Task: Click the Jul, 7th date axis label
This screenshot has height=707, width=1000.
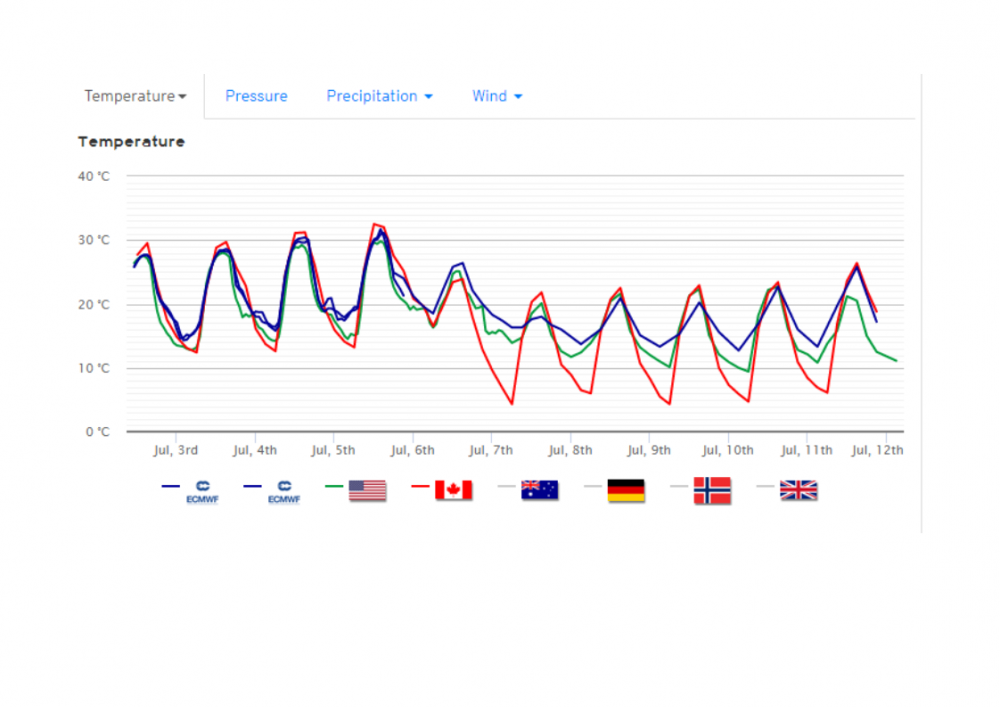Action: click(491, 450)
